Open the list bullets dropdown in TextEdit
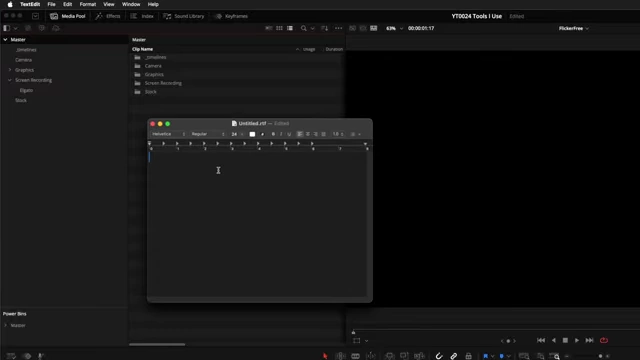The height and width of the screenshot is (360, 640). 356,134
